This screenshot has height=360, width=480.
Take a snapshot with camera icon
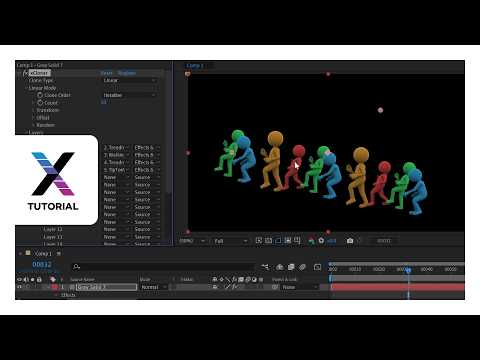350,240
